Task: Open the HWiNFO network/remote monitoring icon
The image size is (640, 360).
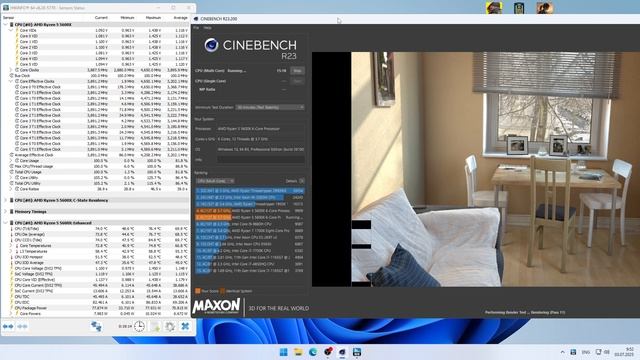Action: coord(96,326)
